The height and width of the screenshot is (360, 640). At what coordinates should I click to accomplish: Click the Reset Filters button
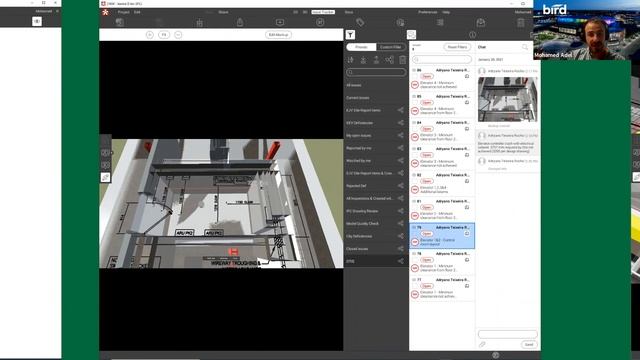tap(457, 47)
